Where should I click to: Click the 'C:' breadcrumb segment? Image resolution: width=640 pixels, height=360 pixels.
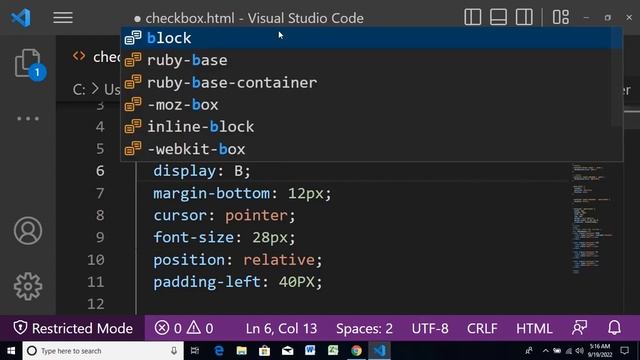[79, 89]
